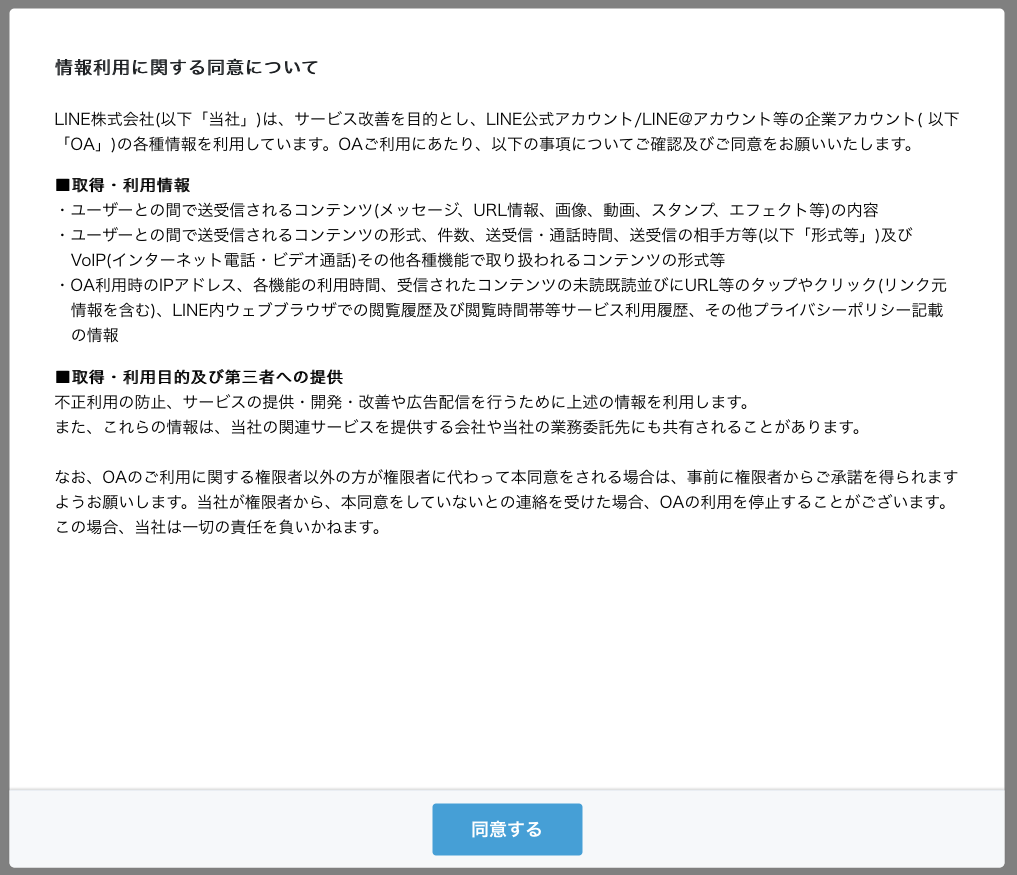This screenshot has width=1017, height=875.
Task: Click the ■取得・利用情報 section heading
Action: click(x=123, y=185)
